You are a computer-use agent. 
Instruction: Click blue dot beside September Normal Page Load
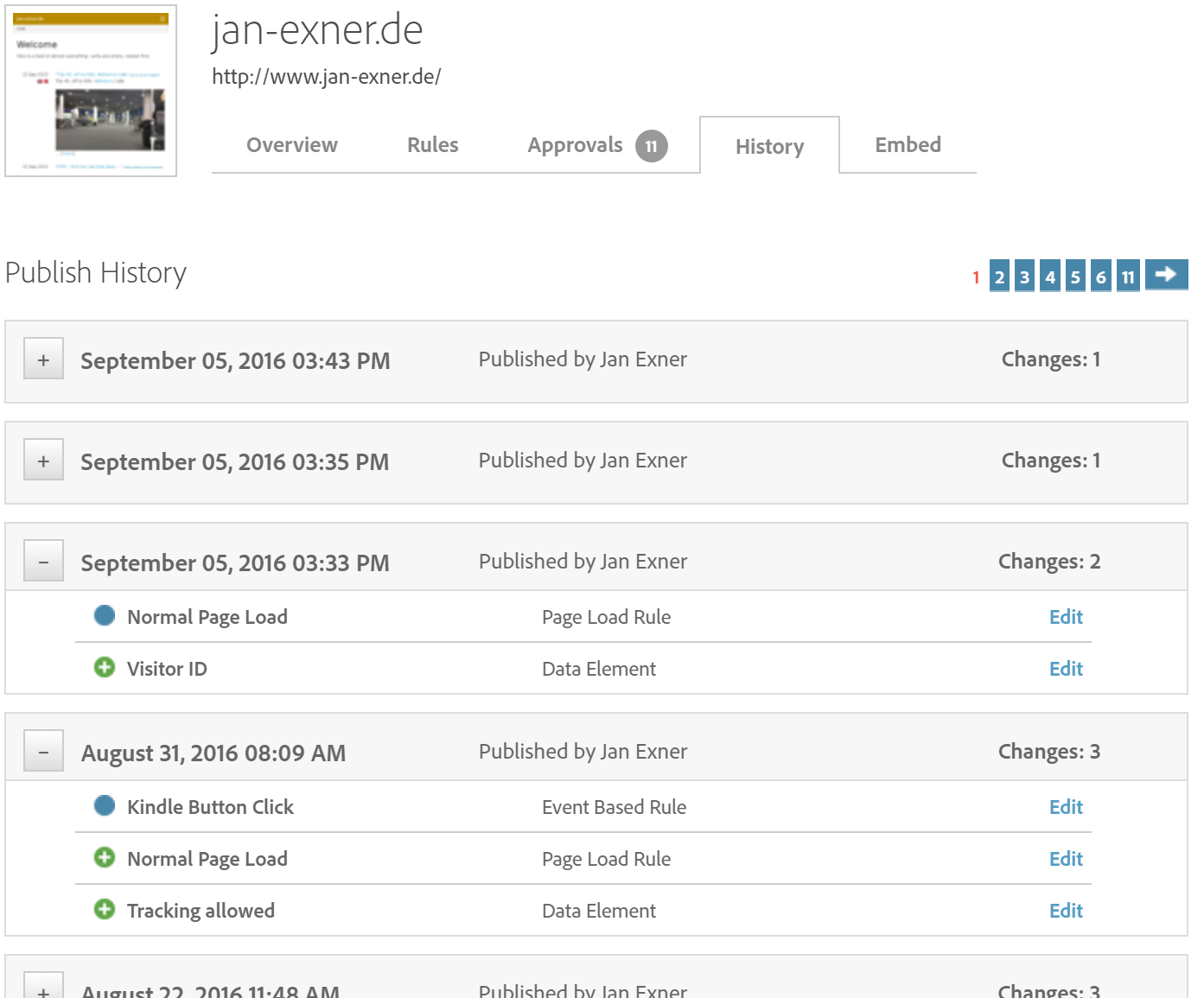point(105,616)
